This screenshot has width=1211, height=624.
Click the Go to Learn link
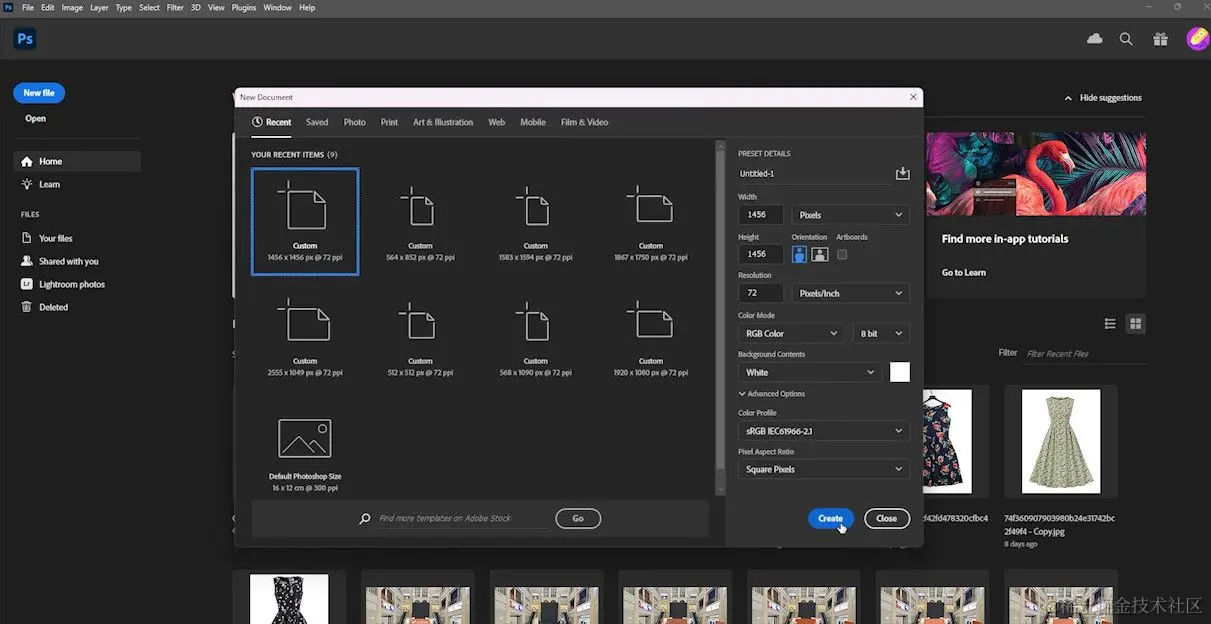[x=963, y=272]
